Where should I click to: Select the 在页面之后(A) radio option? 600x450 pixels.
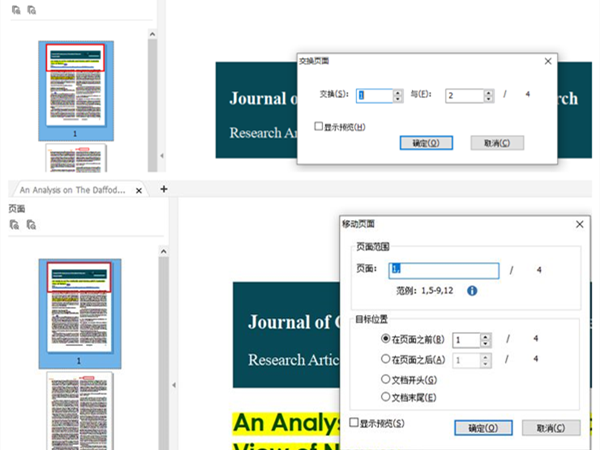(386, 358)
